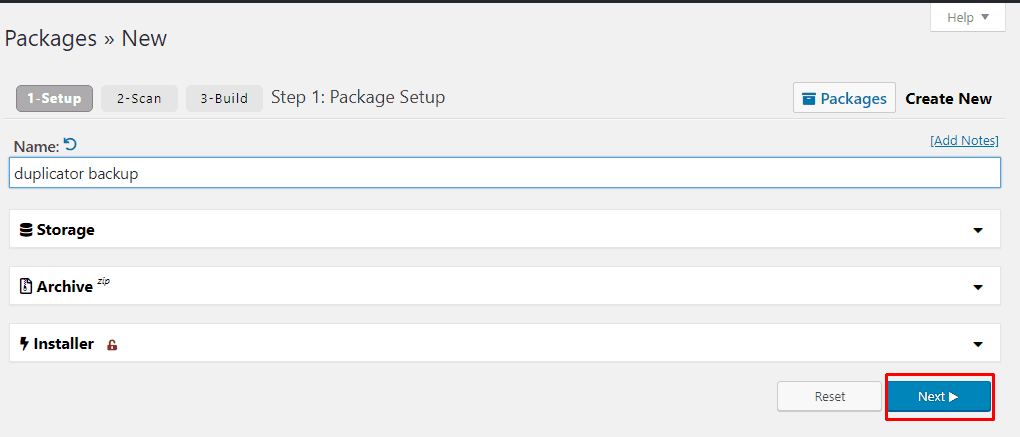Switch to the 2-Scan step tab
1020x437 pixels.
[x=139, y=99]
